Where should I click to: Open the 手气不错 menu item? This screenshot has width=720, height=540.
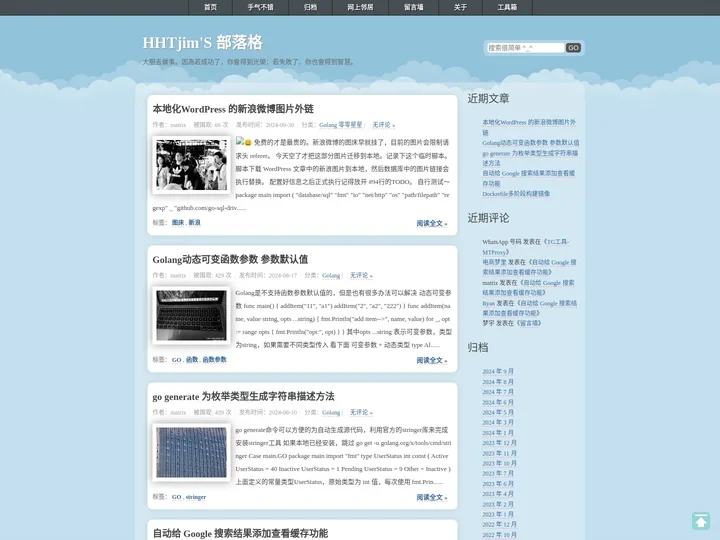260,7
